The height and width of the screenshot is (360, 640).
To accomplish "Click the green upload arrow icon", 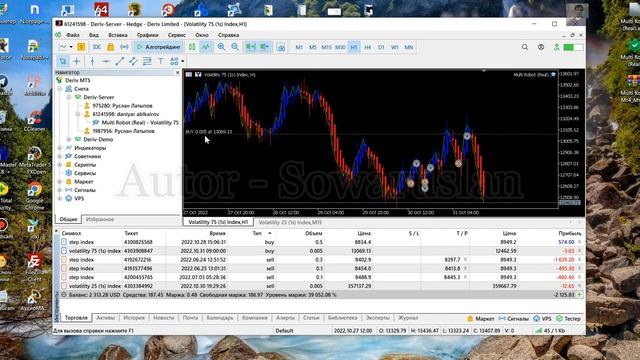I will coord(556,47).
